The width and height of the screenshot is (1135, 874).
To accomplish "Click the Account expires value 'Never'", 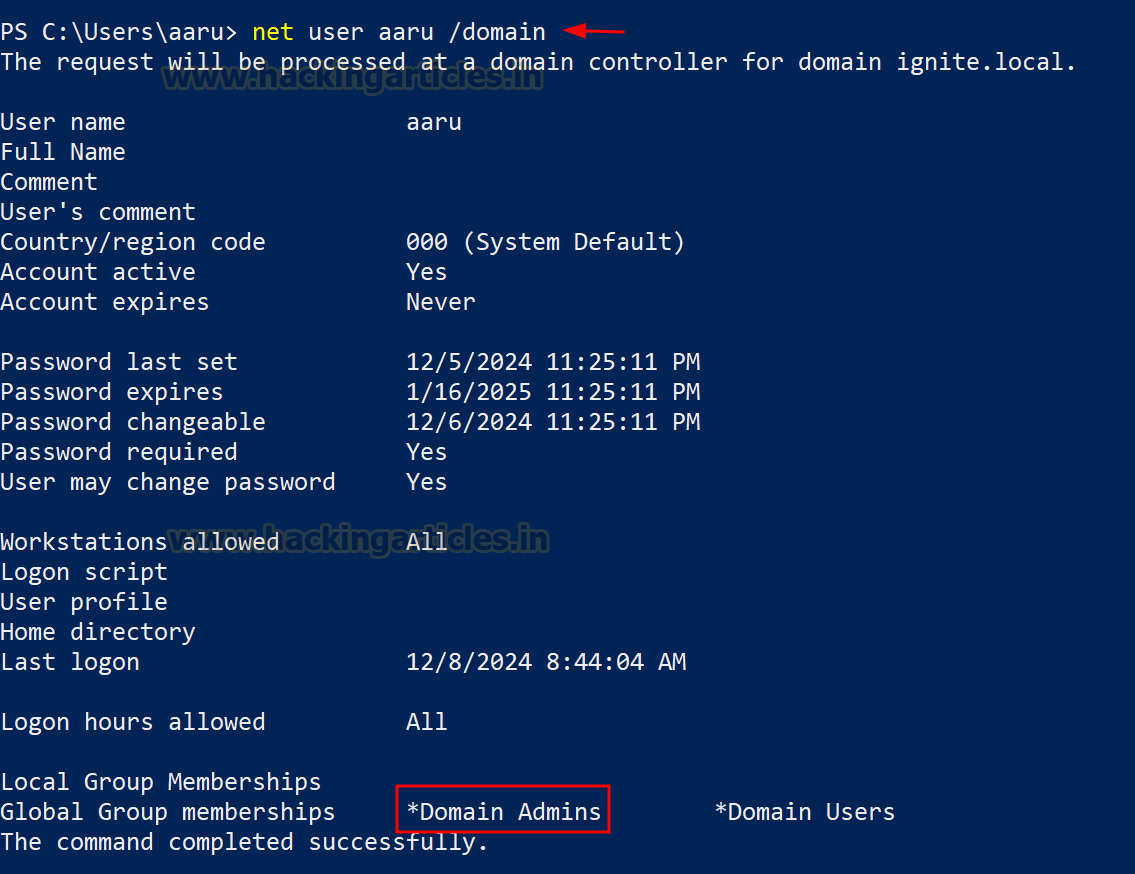I will pyautogui.click(x=441, y=302).
